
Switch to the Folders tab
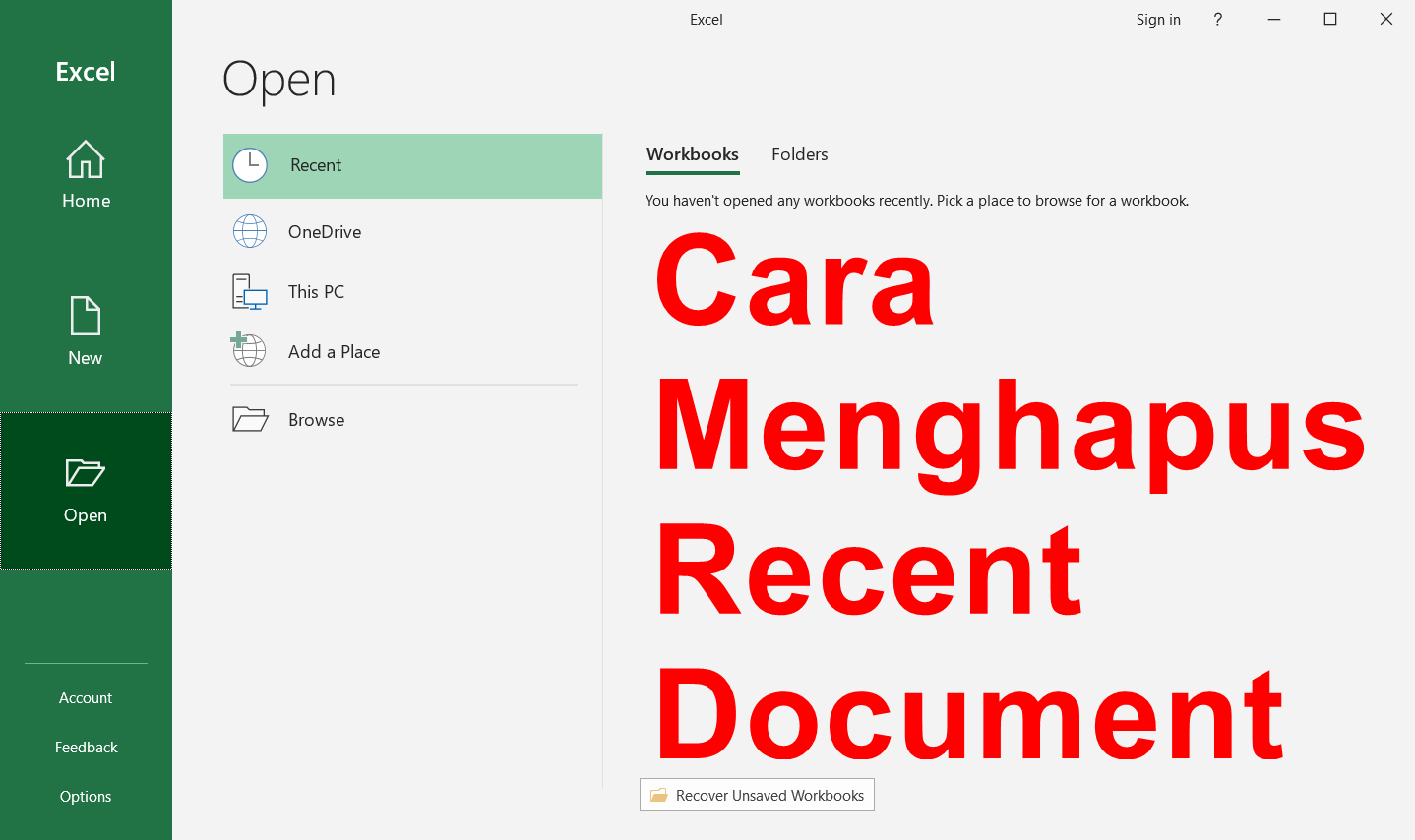pyautogui.click(x=799, y=154)
